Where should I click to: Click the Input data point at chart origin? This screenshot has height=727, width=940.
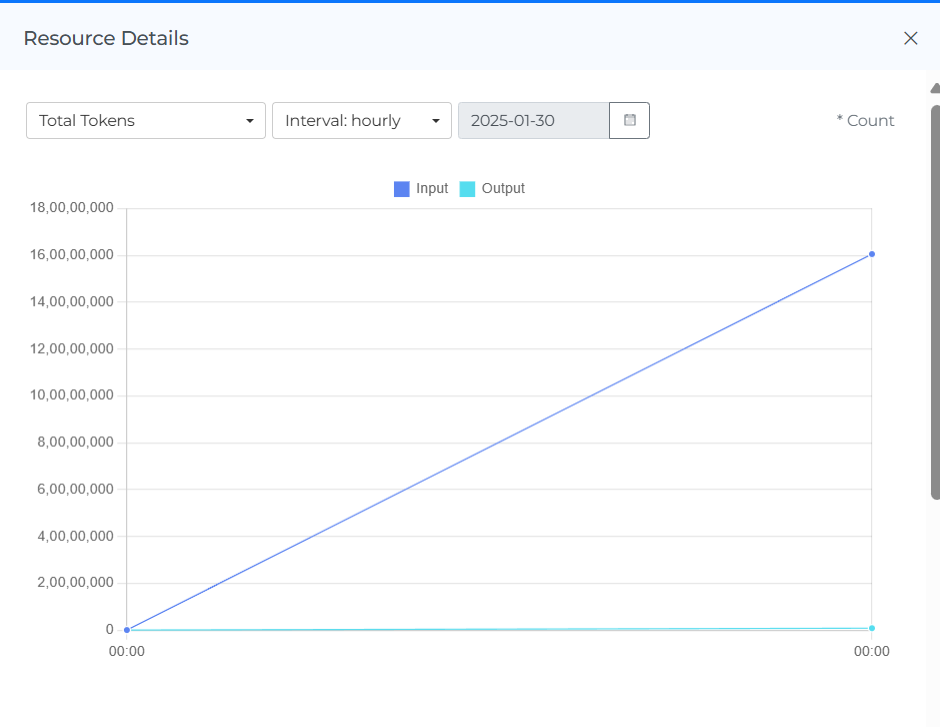pyautogui.click(x=127, y=630)
